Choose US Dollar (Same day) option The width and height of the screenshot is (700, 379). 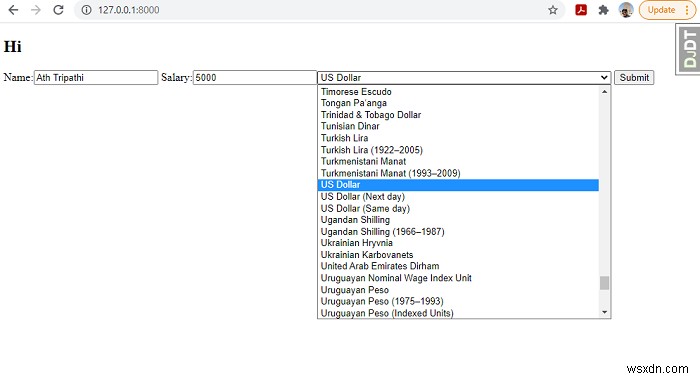coord(458,208)
